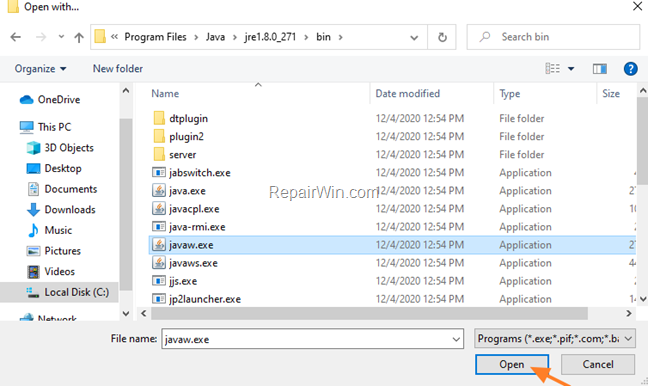Create a New folder
Viewport: 648px width, 386px height.
coord(118,69)
